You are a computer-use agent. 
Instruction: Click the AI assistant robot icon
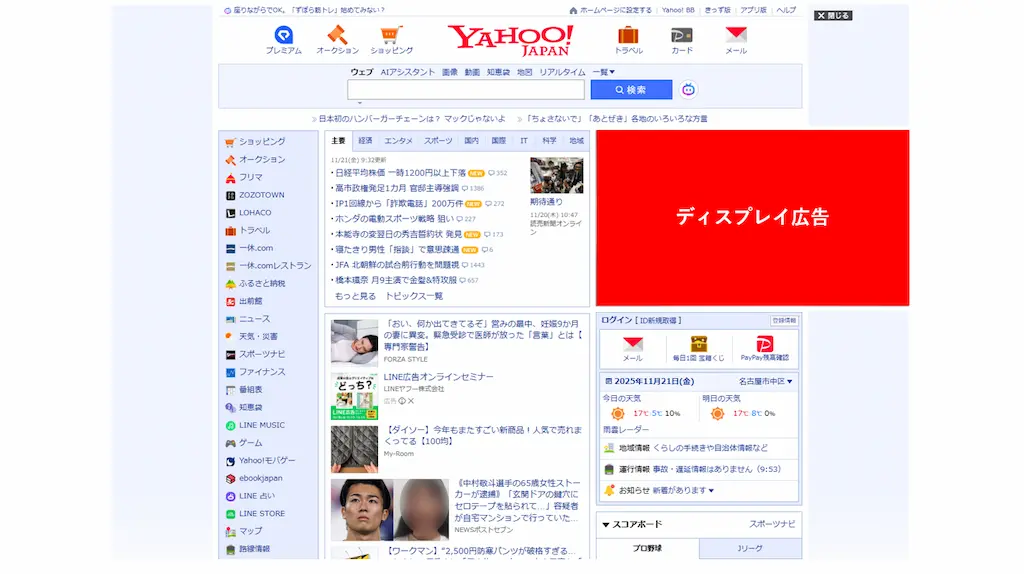[x=688, y=90]
